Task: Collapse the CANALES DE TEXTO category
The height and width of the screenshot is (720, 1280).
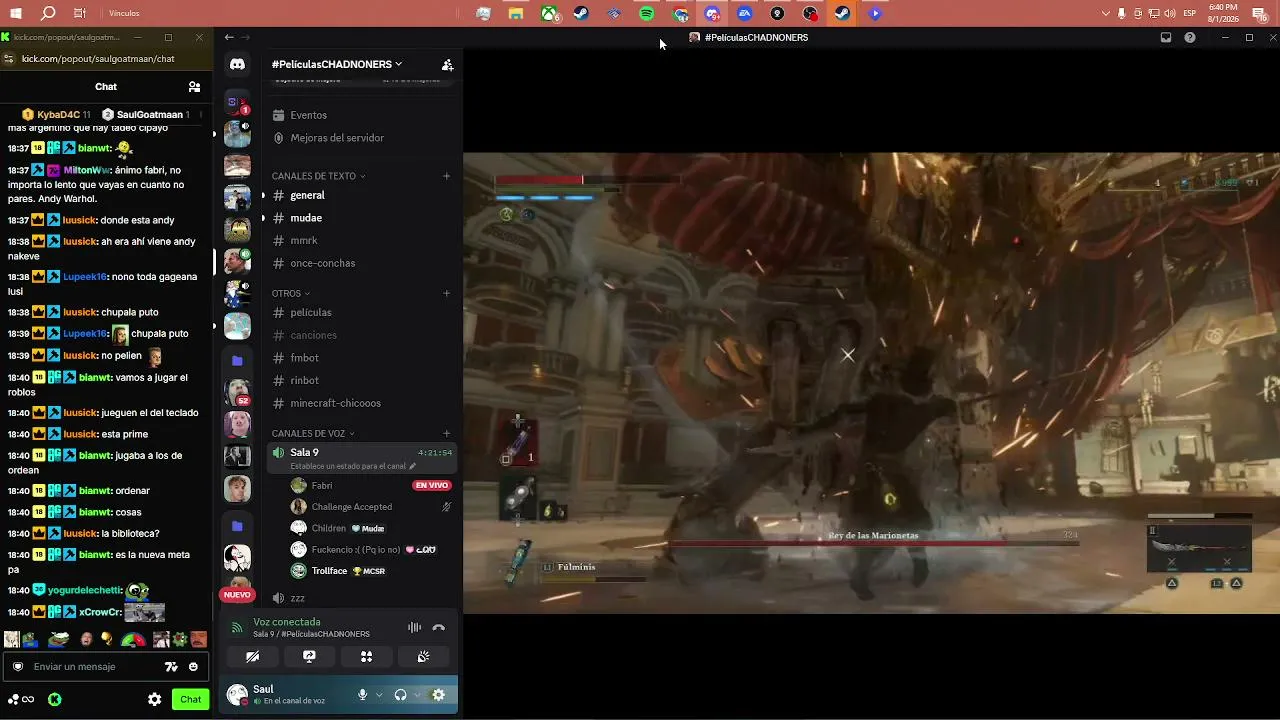Action: pyautogui.click(x=318, y=176)
